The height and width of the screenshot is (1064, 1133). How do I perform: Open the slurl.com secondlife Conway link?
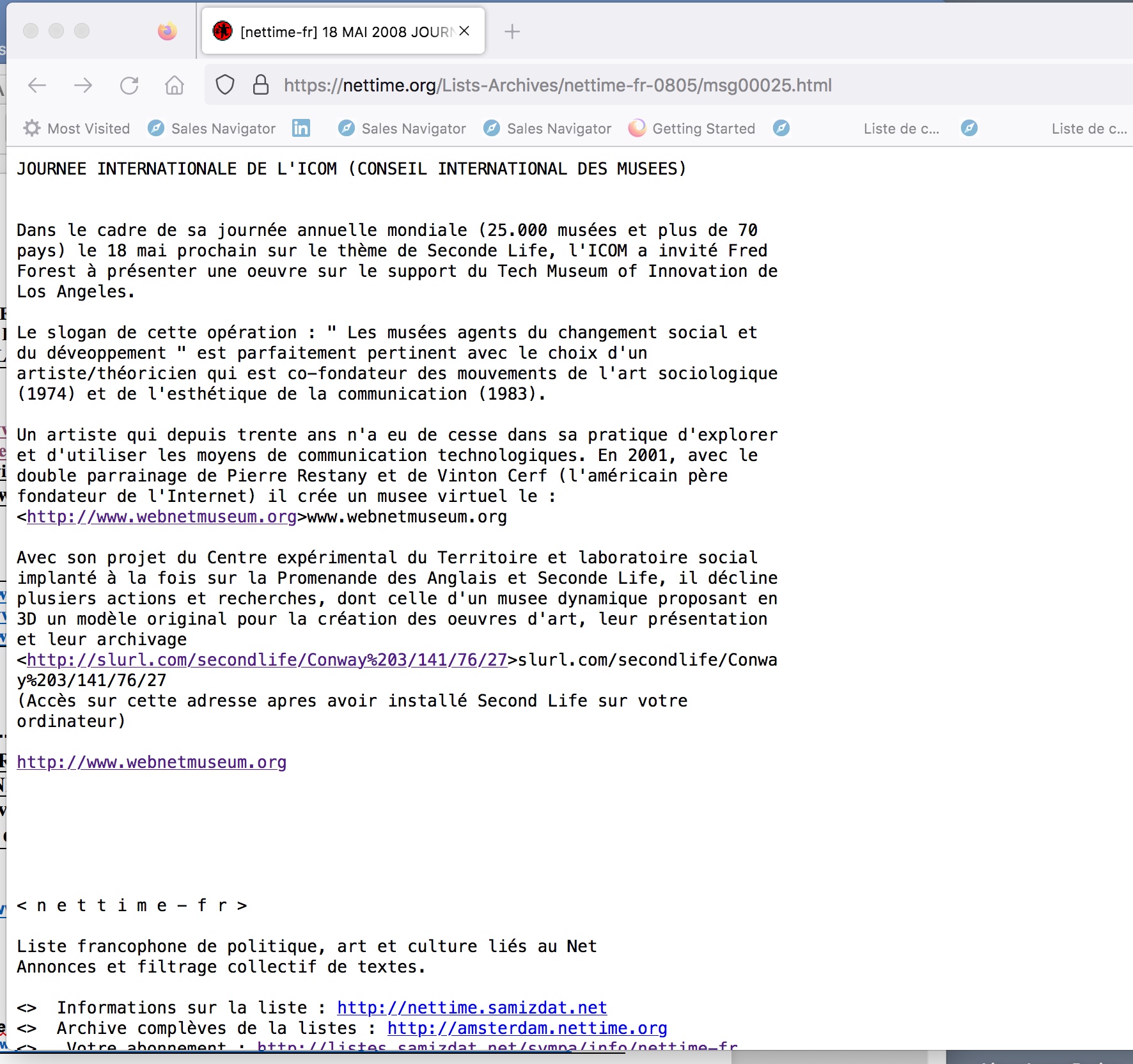click(267, 660)
